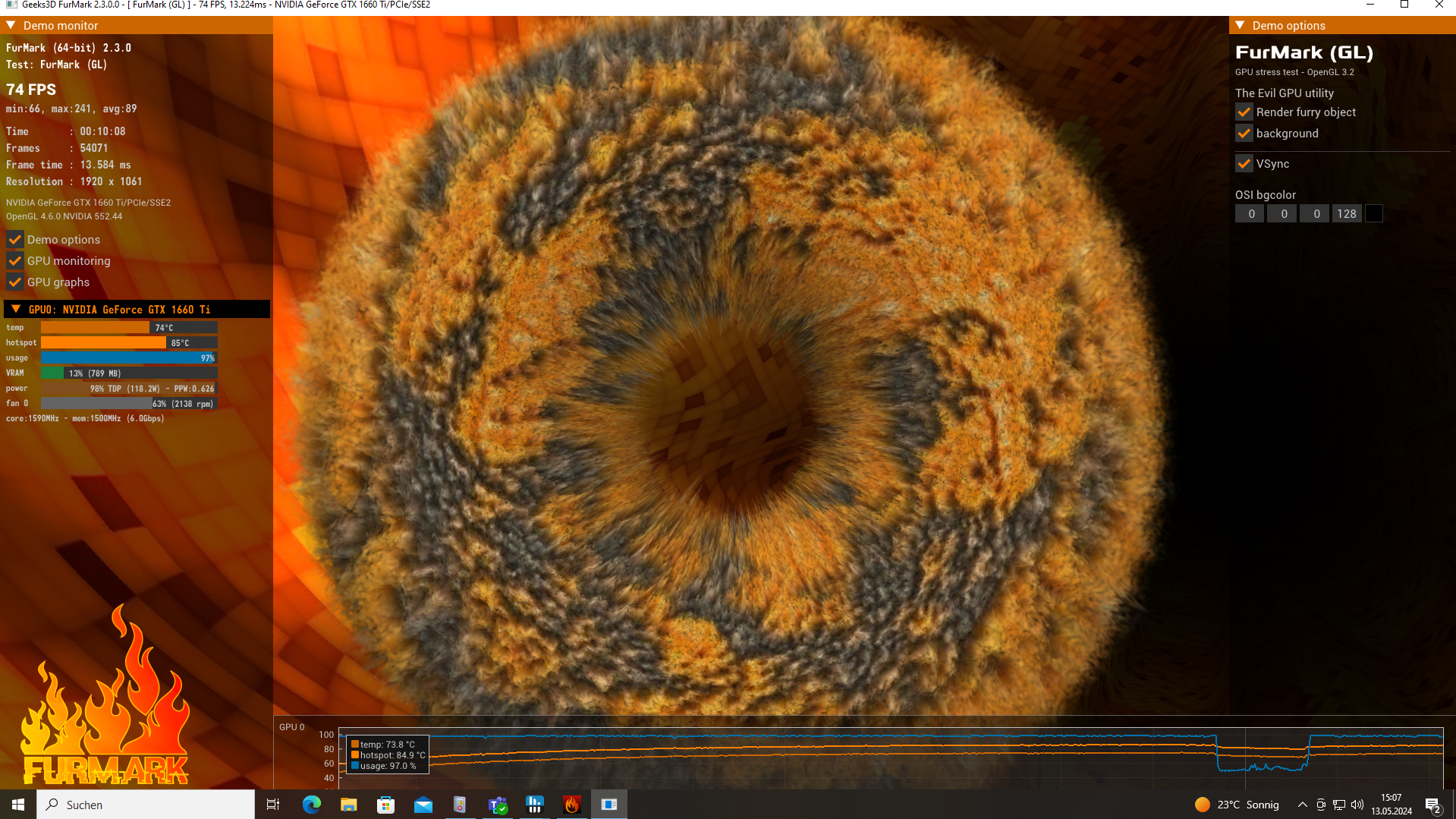
Task: Open the OSI bgcolor black color swatch
Action: [1374, 214]
